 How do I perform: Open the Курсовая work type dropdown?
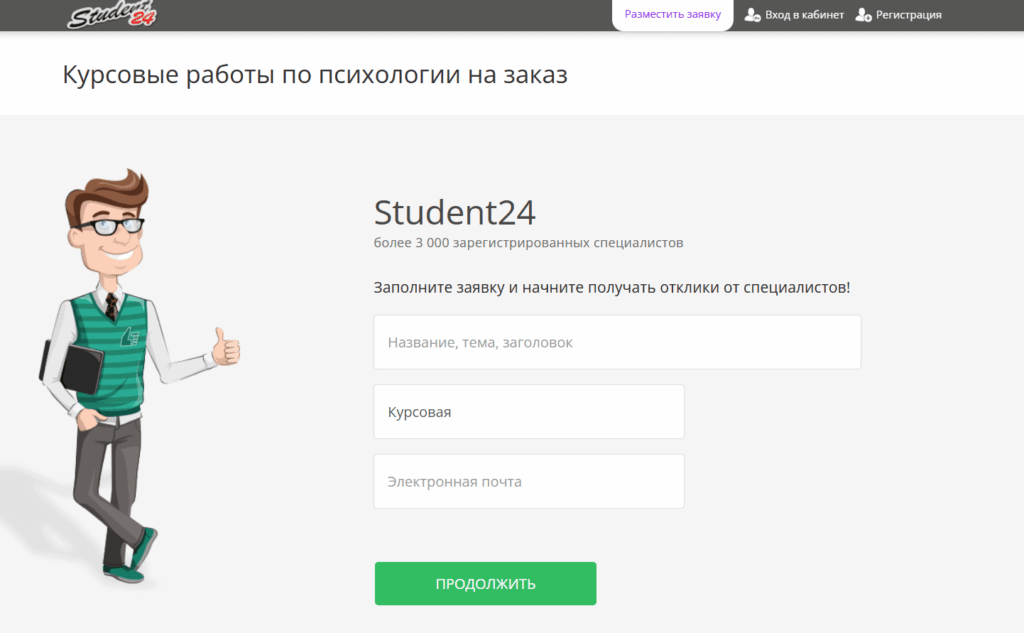(529, 412)
